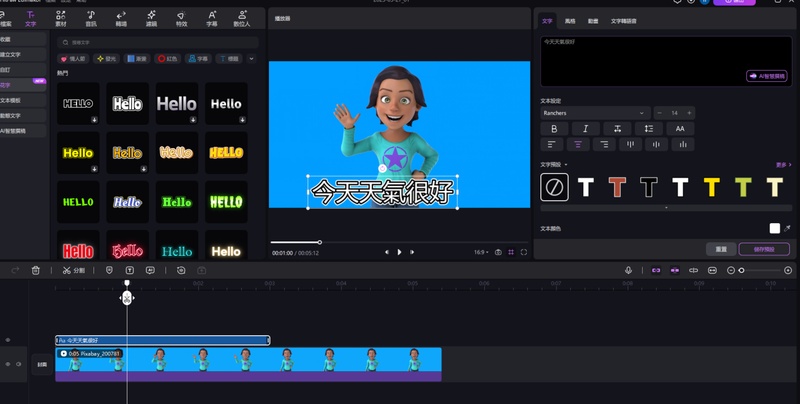Open 更多 presets link
Screen dimensions: 800x404
(783, 165)
